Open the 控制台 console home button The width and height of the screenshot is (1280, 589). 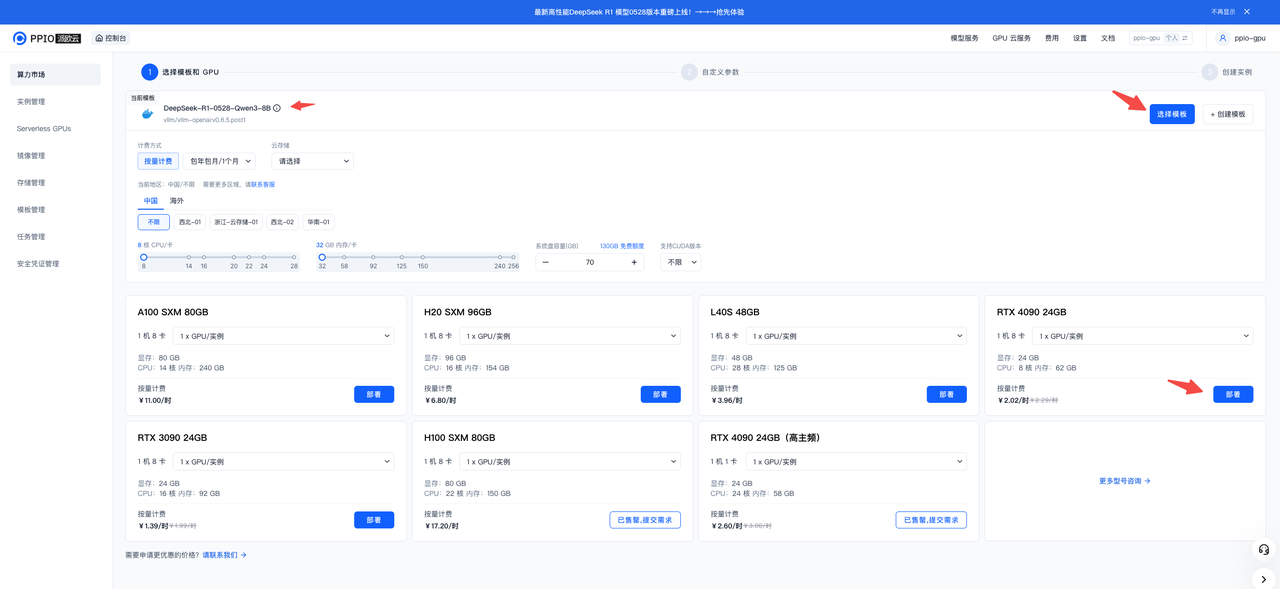click(x=111, y=38)
